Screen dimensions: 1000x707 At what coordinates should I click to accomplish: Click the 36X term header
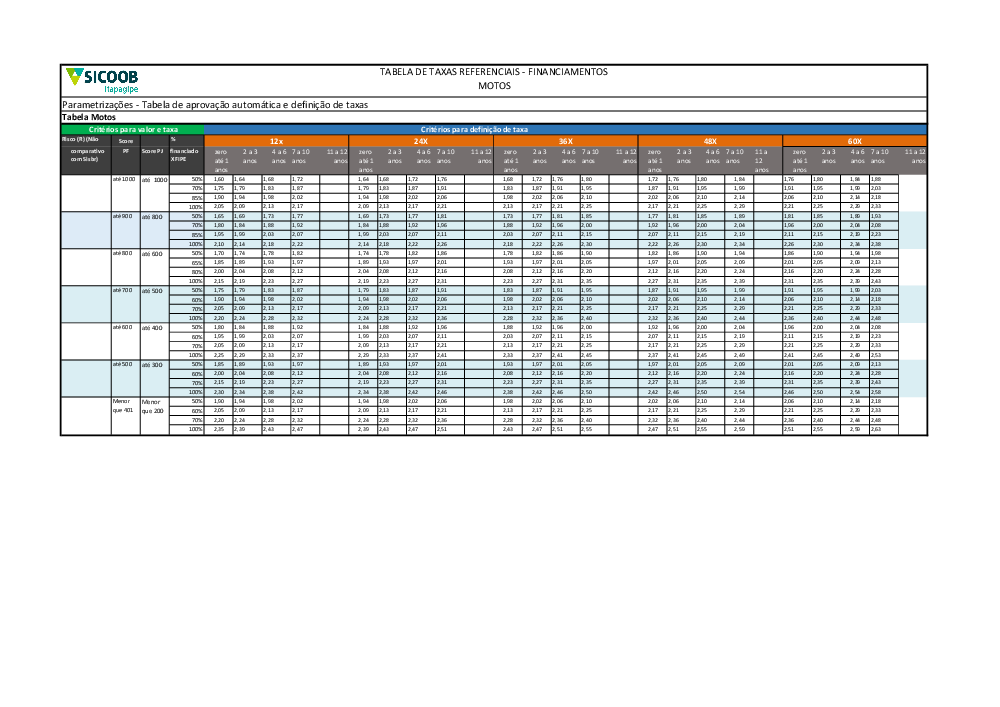tap(565, 142)
